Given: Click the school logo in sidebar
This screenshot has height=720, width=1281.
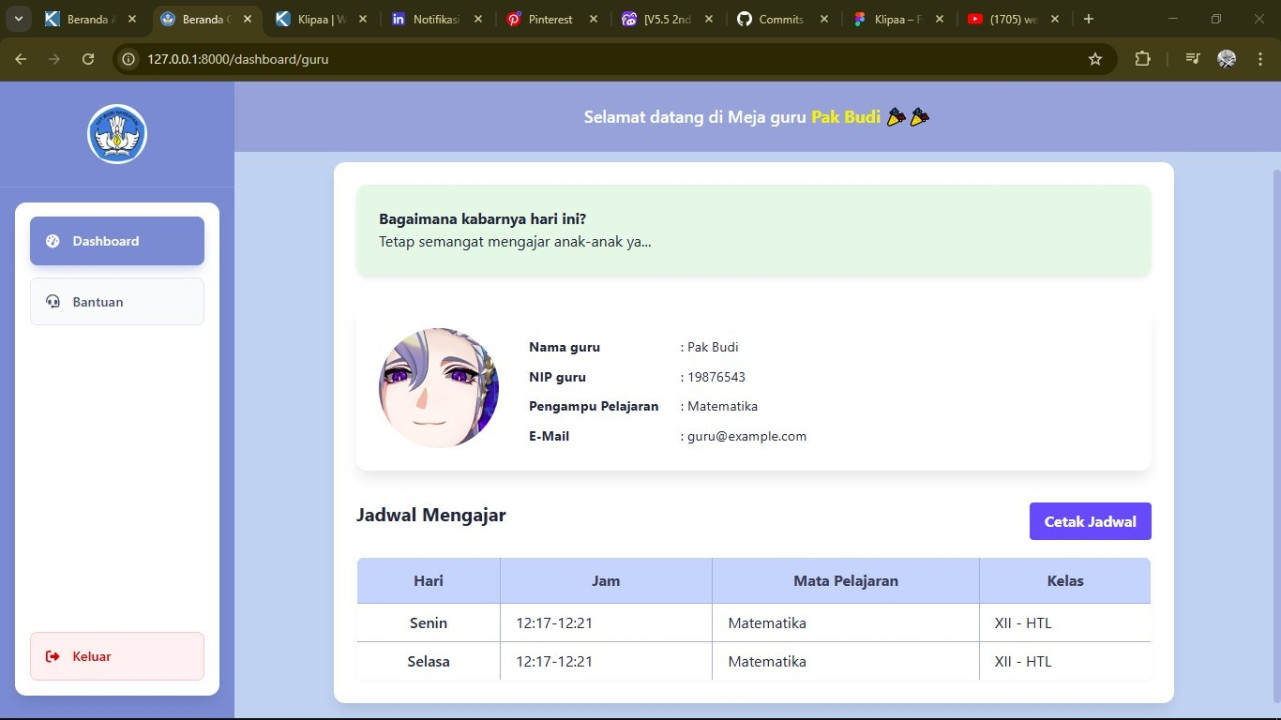Looking at the screenshot, I should (x=117, y=134).
